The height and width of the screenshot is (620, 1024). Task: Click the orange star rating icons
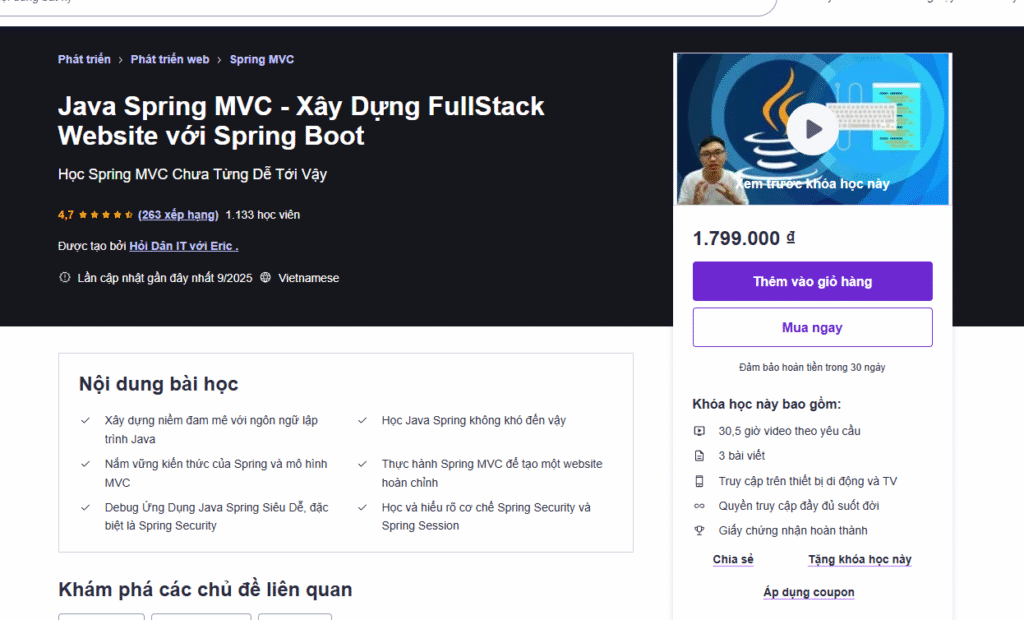106,215
